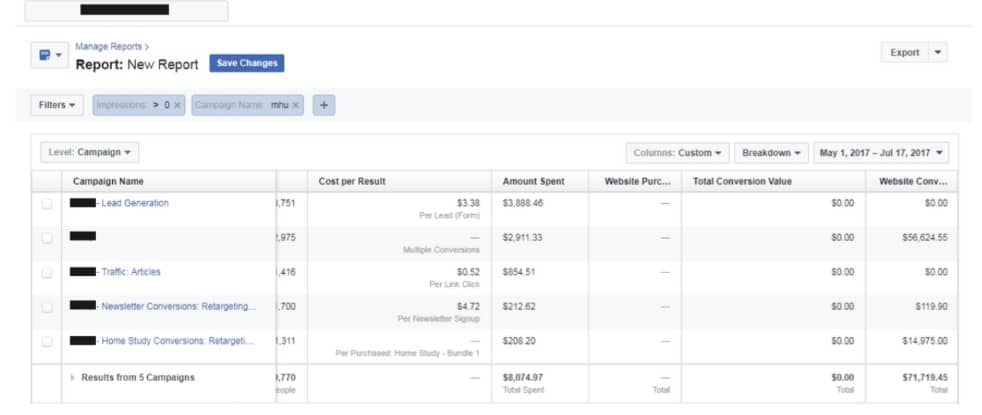The image size is (982, 415).
Task: Open the Filters dropdown
Action: [58, 105]
